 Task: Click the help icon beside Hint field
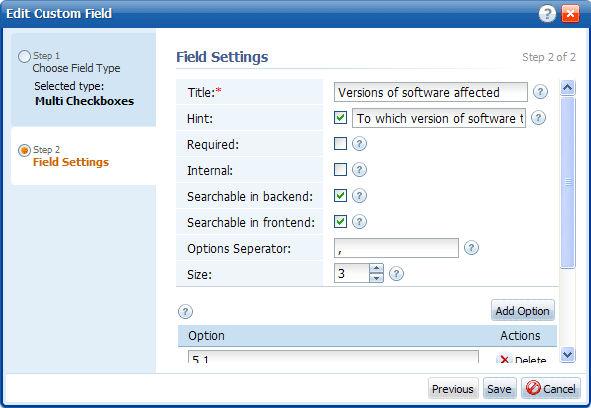click(x=538, y=118)
